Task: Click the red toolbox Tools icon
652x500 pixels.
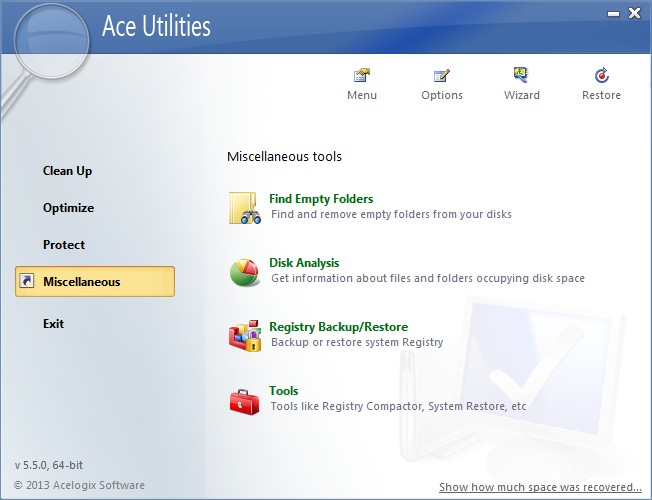Action: click(244, 401)
